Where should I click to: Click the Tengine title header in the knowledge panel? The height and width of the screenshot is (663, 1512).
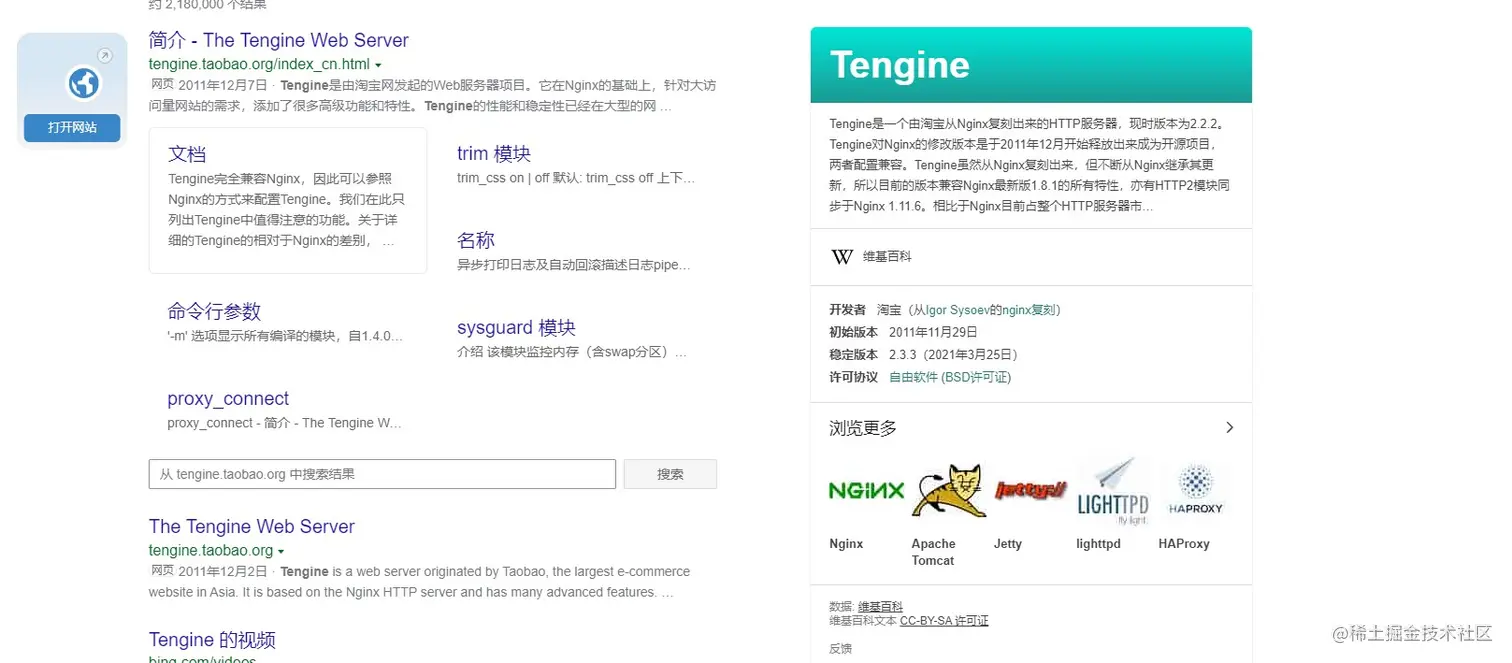coord(900,65)
